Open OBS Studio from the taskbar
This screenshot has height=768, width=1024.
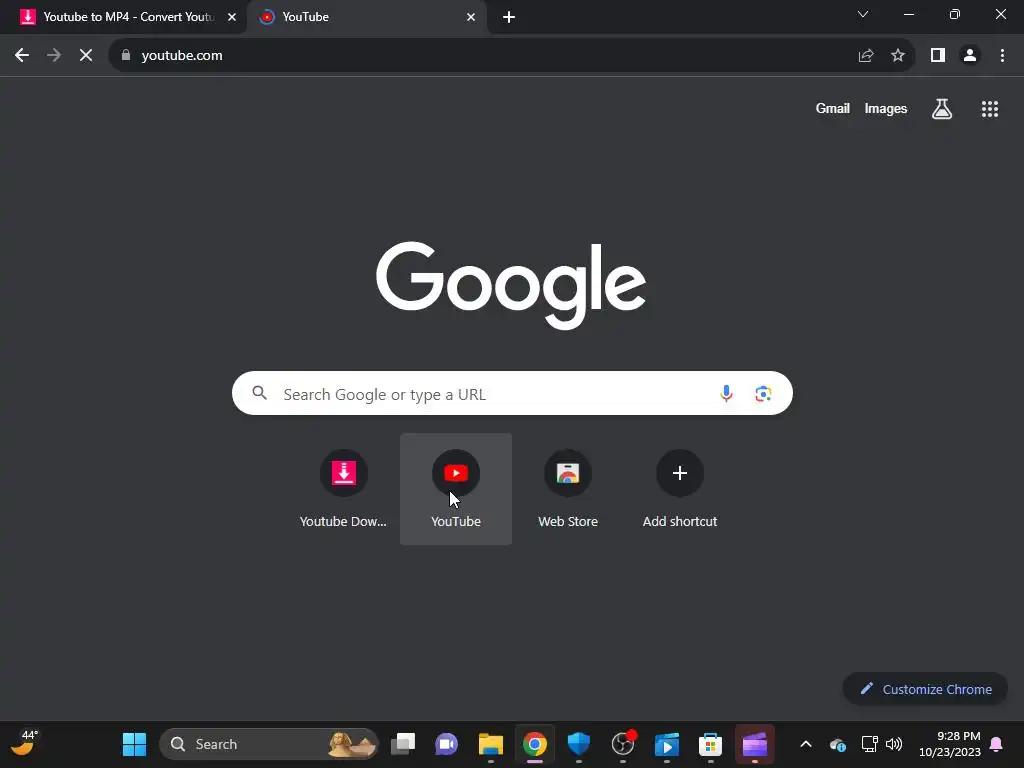tap(623, 744)
